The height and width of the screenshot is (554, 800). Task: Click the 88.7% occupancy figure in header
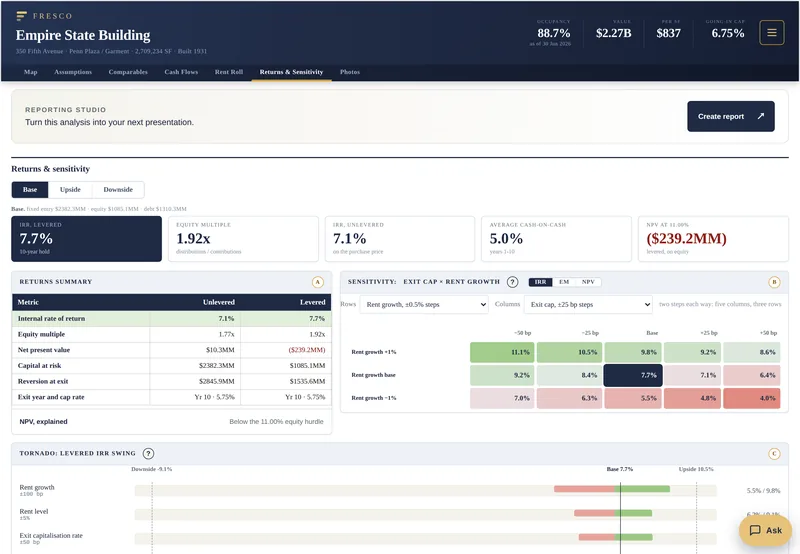point(554,33)
